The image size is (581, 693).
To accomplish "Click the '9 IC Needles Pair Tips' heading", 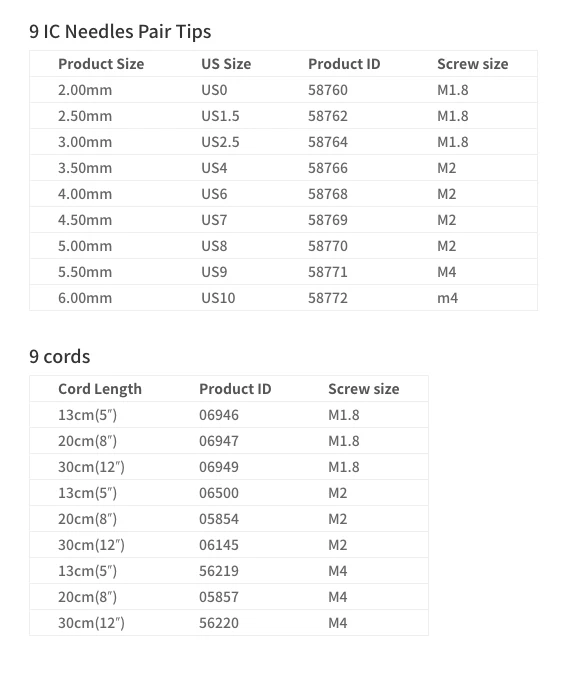I will 120,32.
